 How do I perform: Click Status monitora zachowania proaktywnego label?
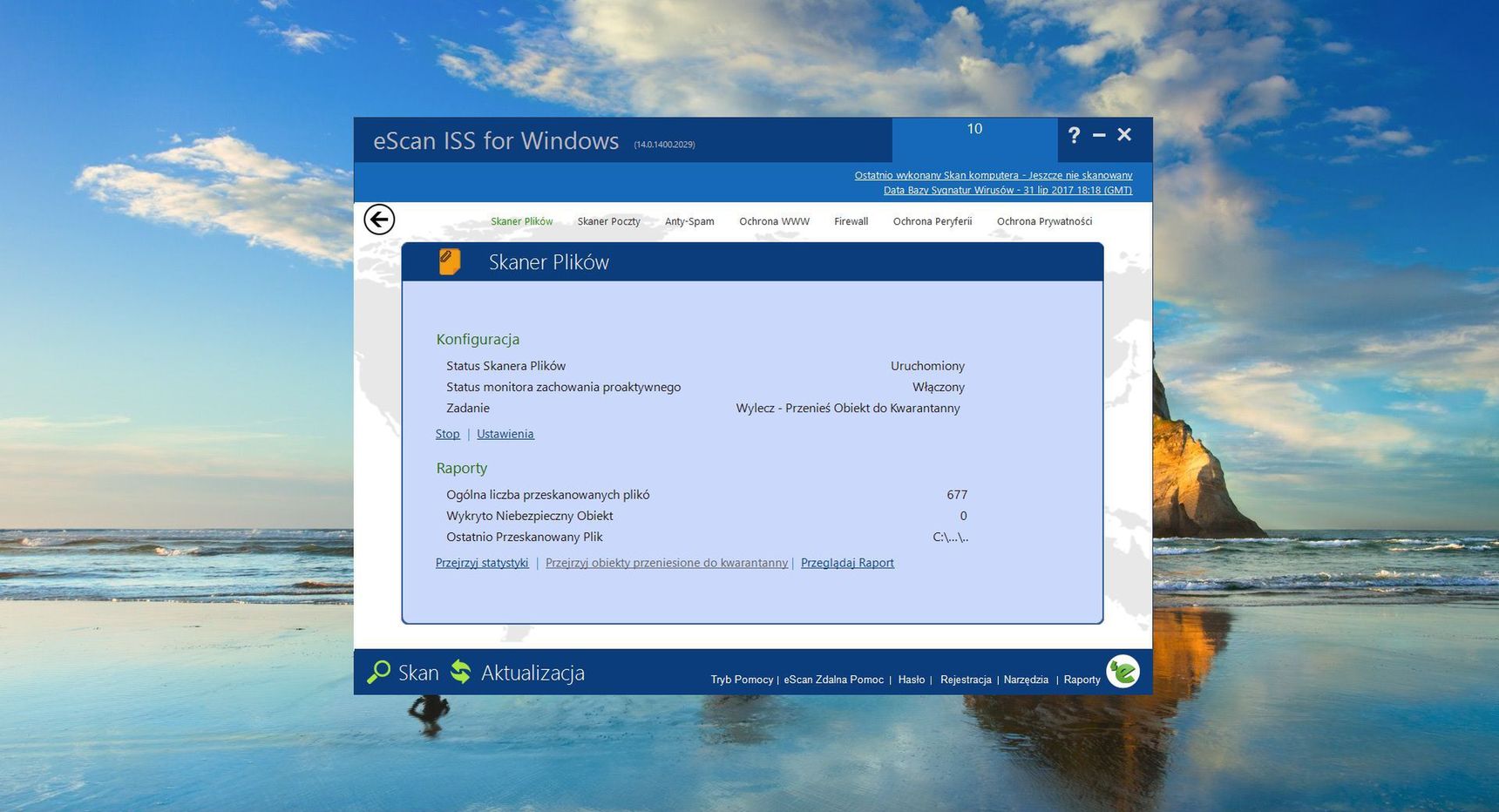[563, 387]
